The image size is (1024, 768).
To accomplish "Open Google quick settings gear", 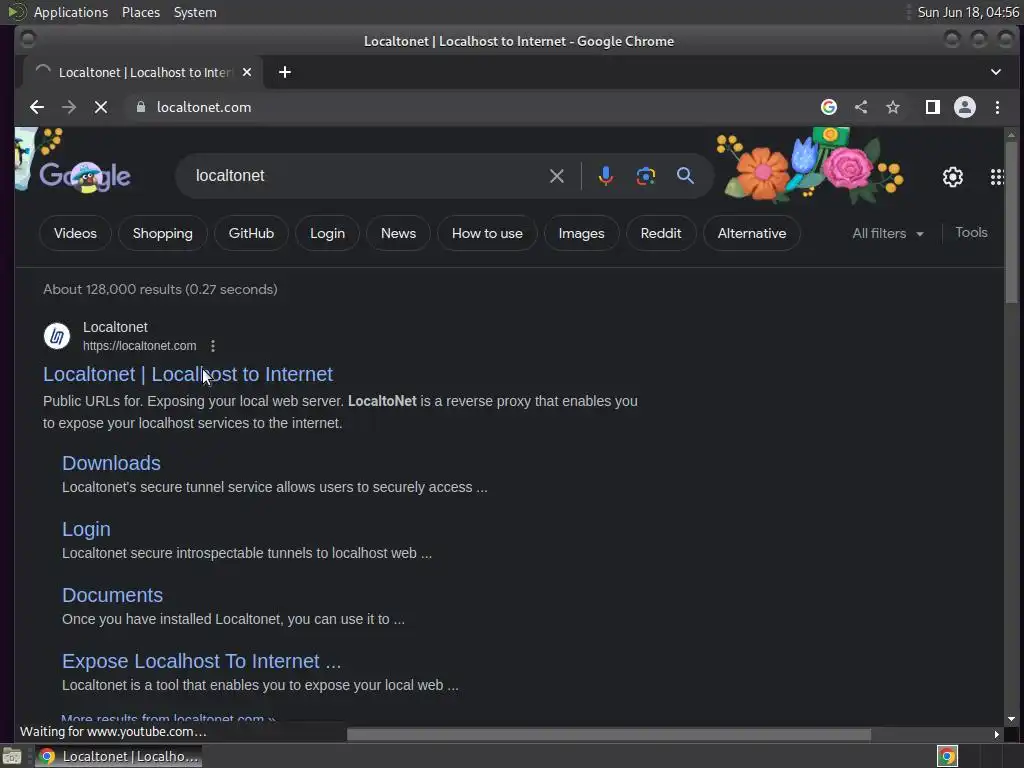I will tap(953, 176).
